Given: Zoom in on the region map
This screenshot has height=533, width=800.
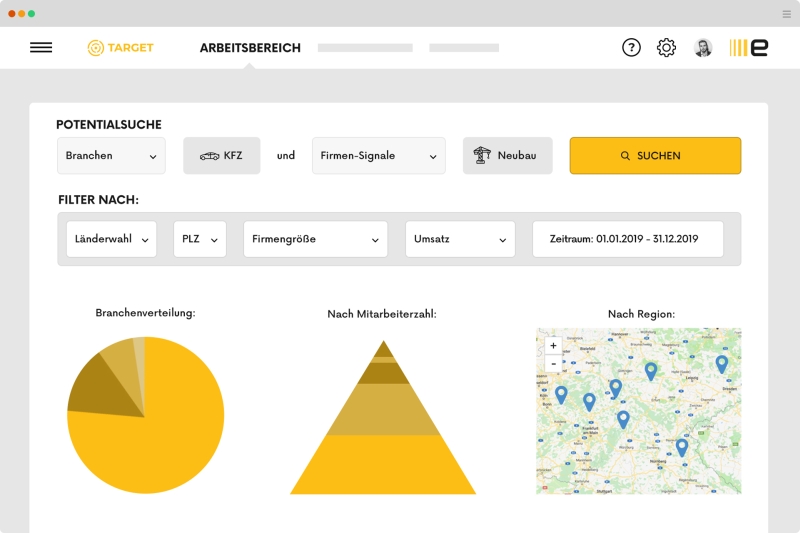Looking at the screenshot, I should click(553, 345).
